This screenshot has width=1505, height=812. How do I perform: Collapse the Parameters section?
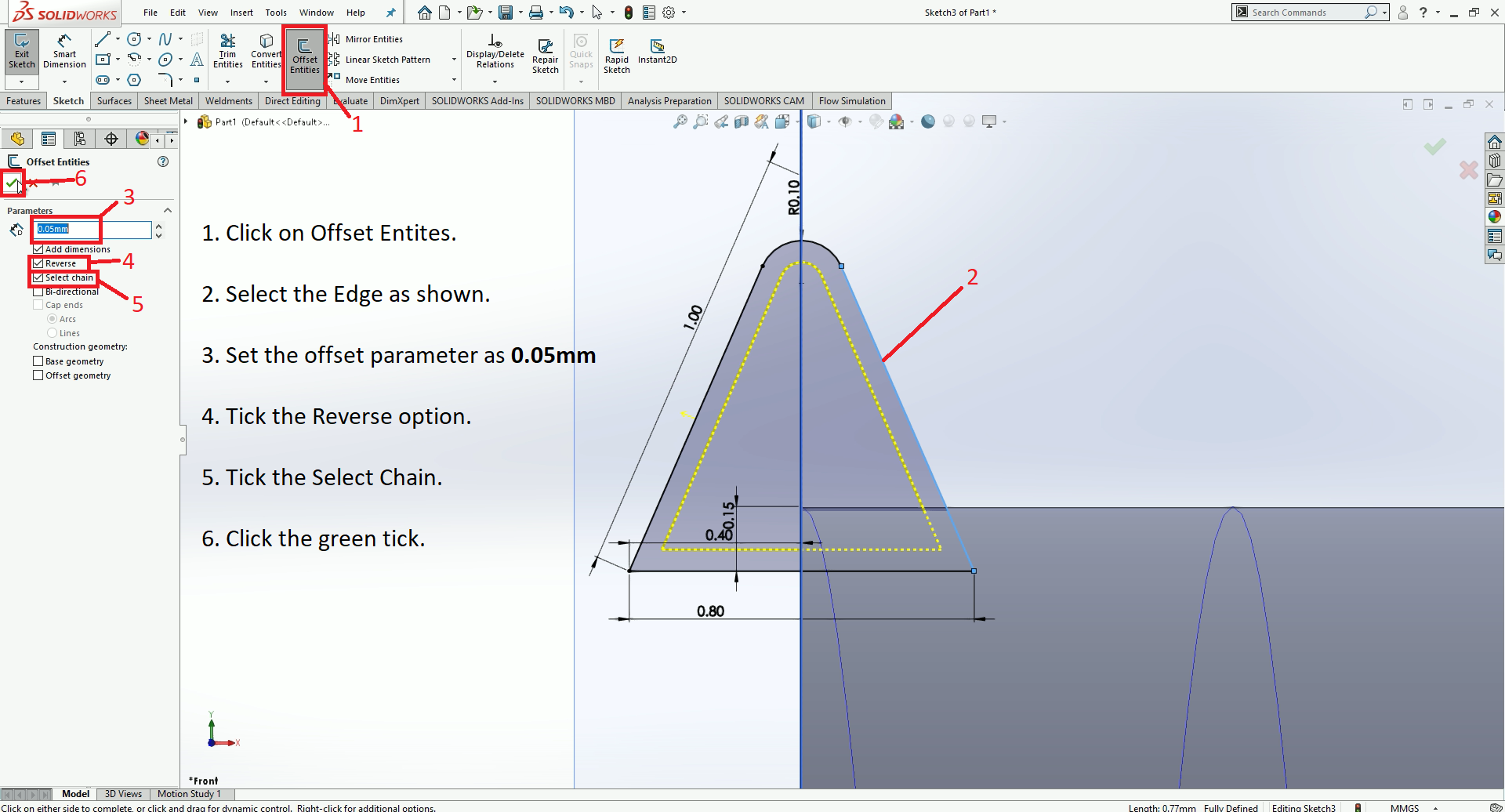point(168,211)
